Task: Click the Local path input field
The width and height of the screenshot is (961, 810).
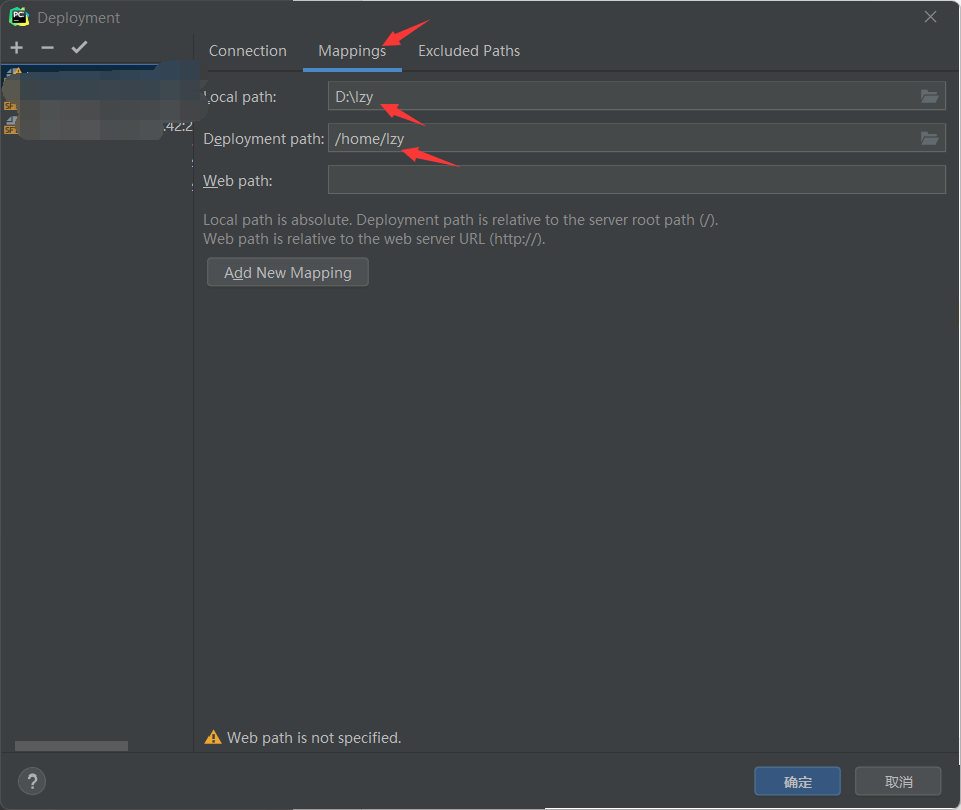Action: tap(620, 97)
